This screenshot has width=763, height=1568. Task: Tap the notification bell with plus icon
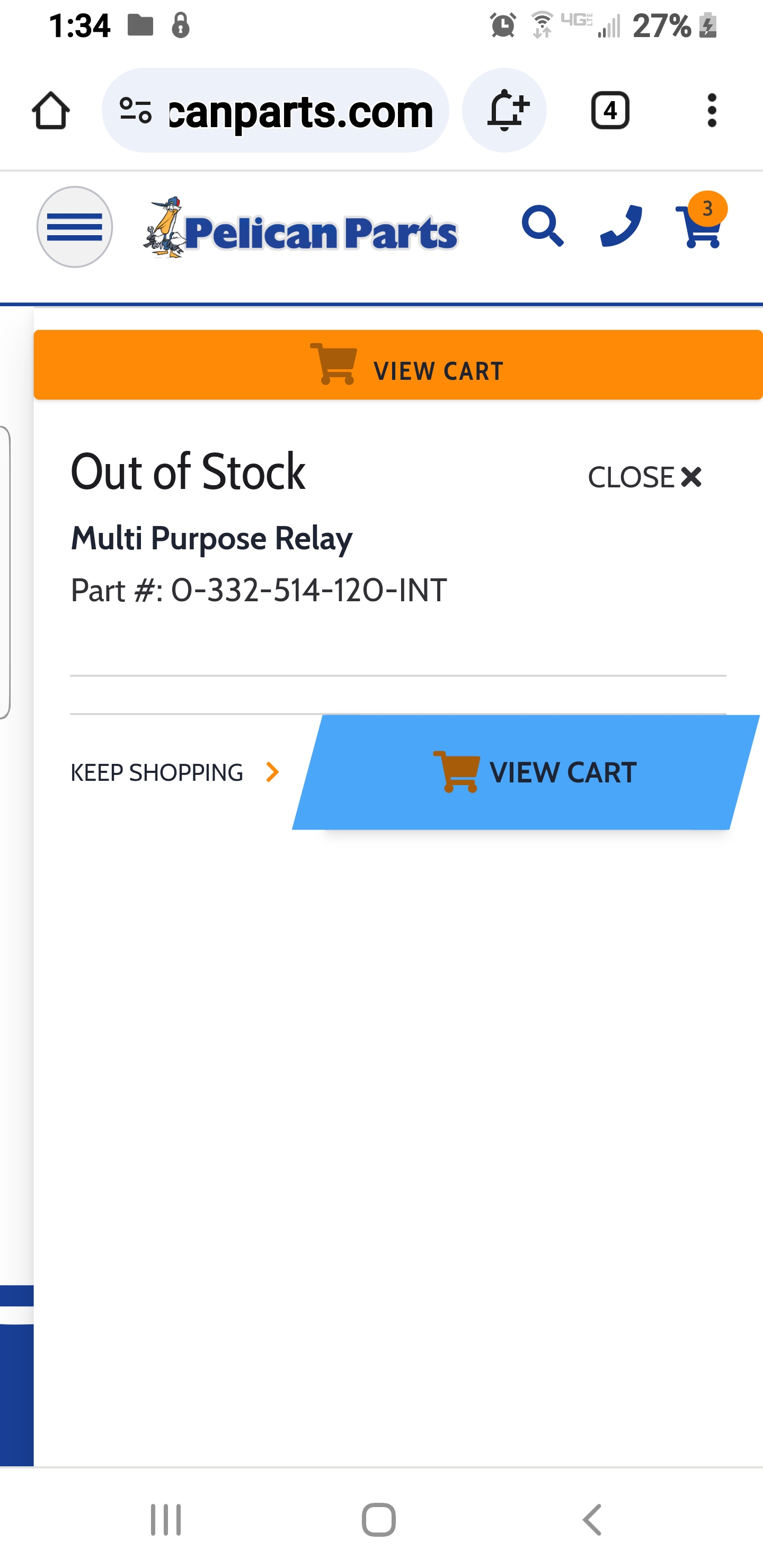coord(504,111)
